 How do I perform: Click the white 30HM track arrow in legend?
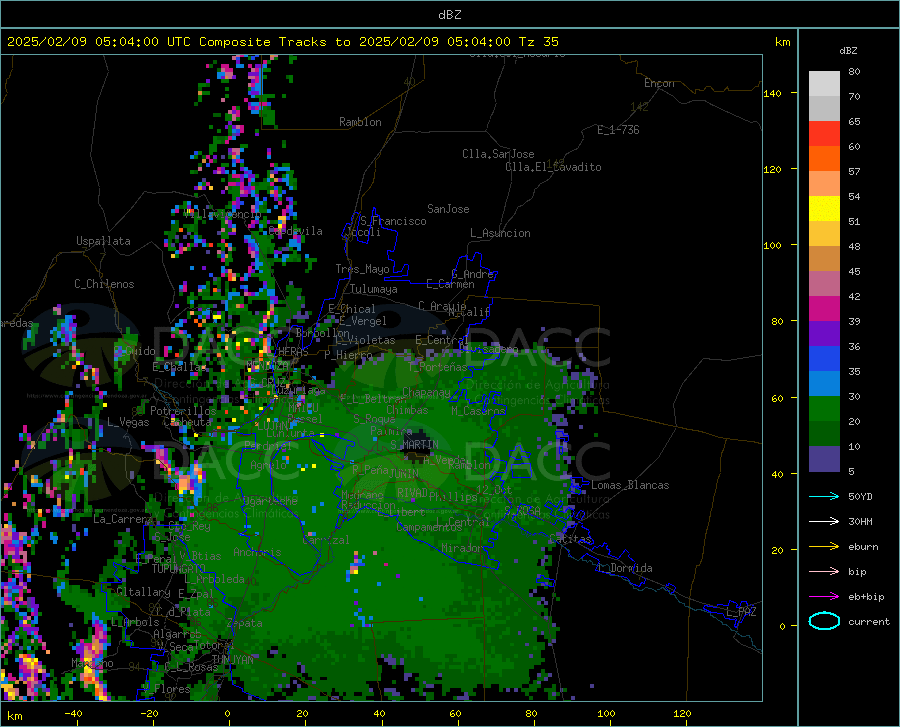click(824, 521)
